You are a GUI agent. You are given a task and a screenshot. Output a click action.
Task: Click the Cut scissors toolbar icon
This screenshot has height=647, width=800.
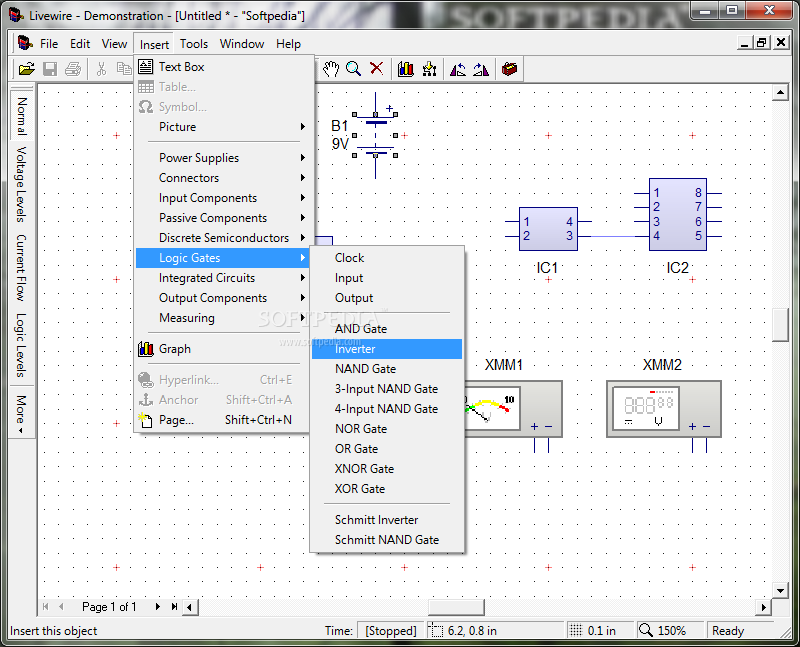101,69
